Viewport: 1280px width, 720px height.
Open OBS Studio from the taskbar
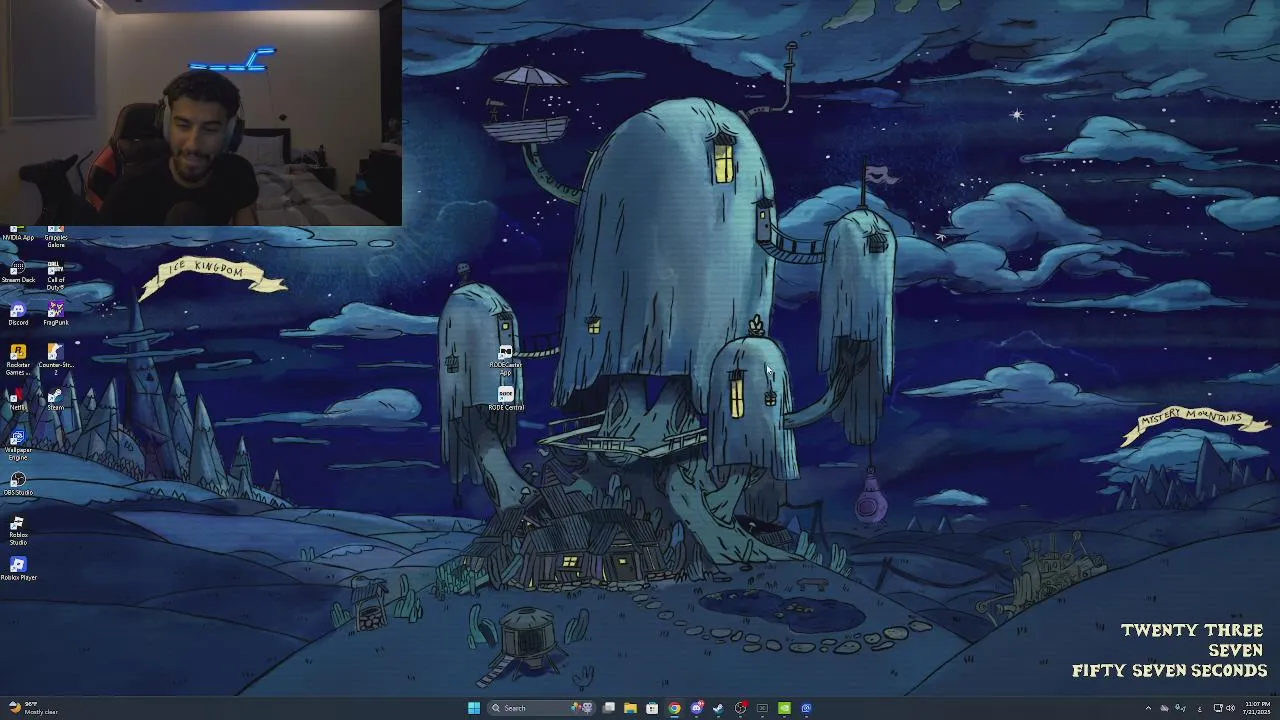(x=740, y=708)
